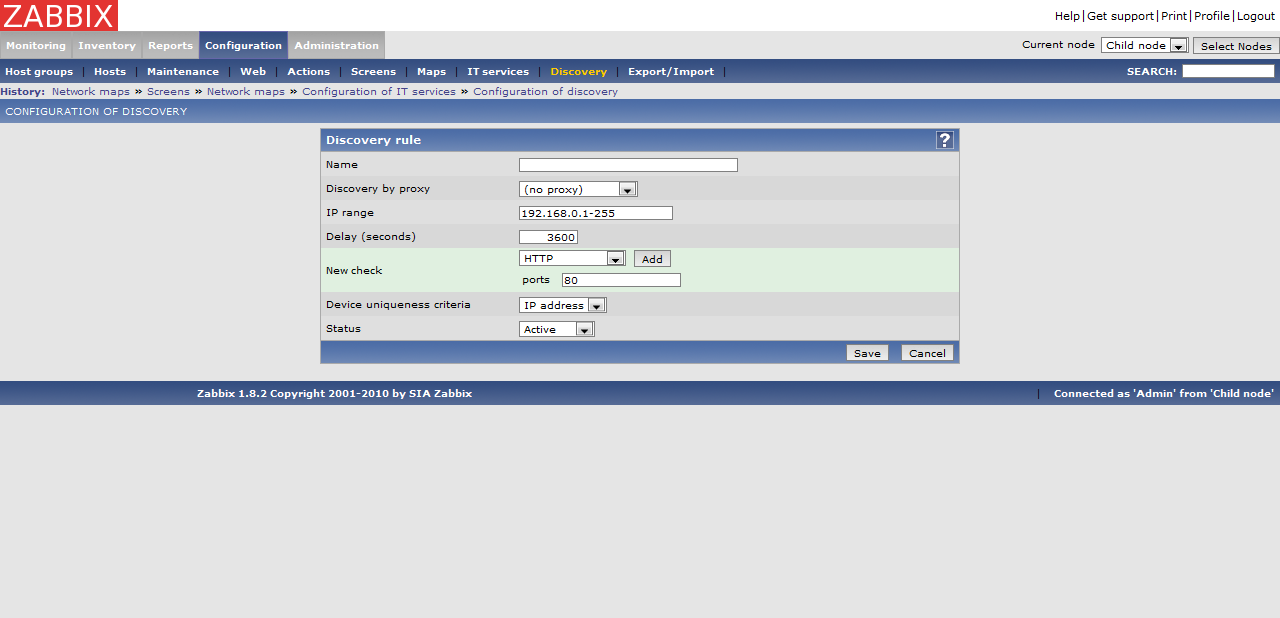Open Device uniqueness criteria dropdown

click(562, 305)
